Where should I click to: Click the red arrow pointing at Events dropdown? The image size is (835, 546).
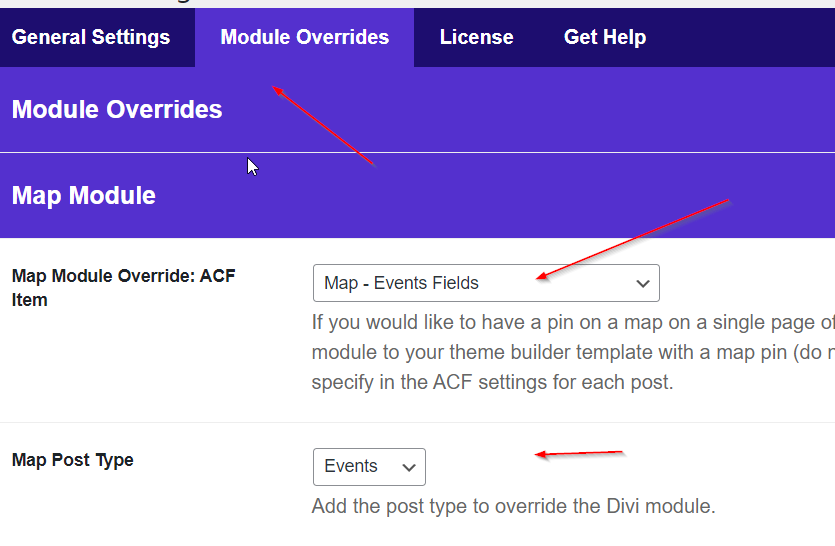click(579, 454)
